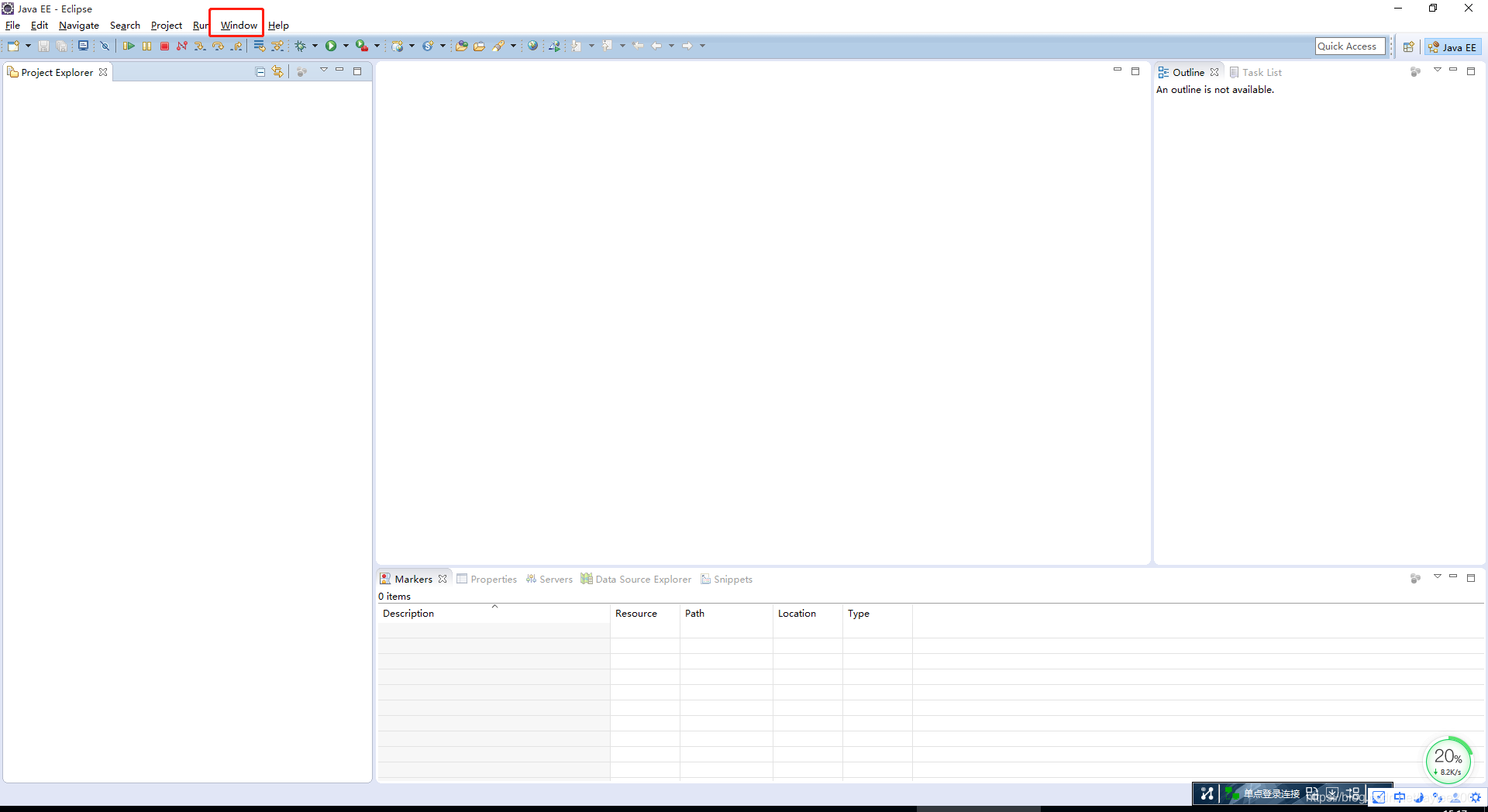Image resolution: width=1488 pixels, height=812 pixels.
Task: Toggle Chinese input mode 中 icon
Action: coord(1400,797)
